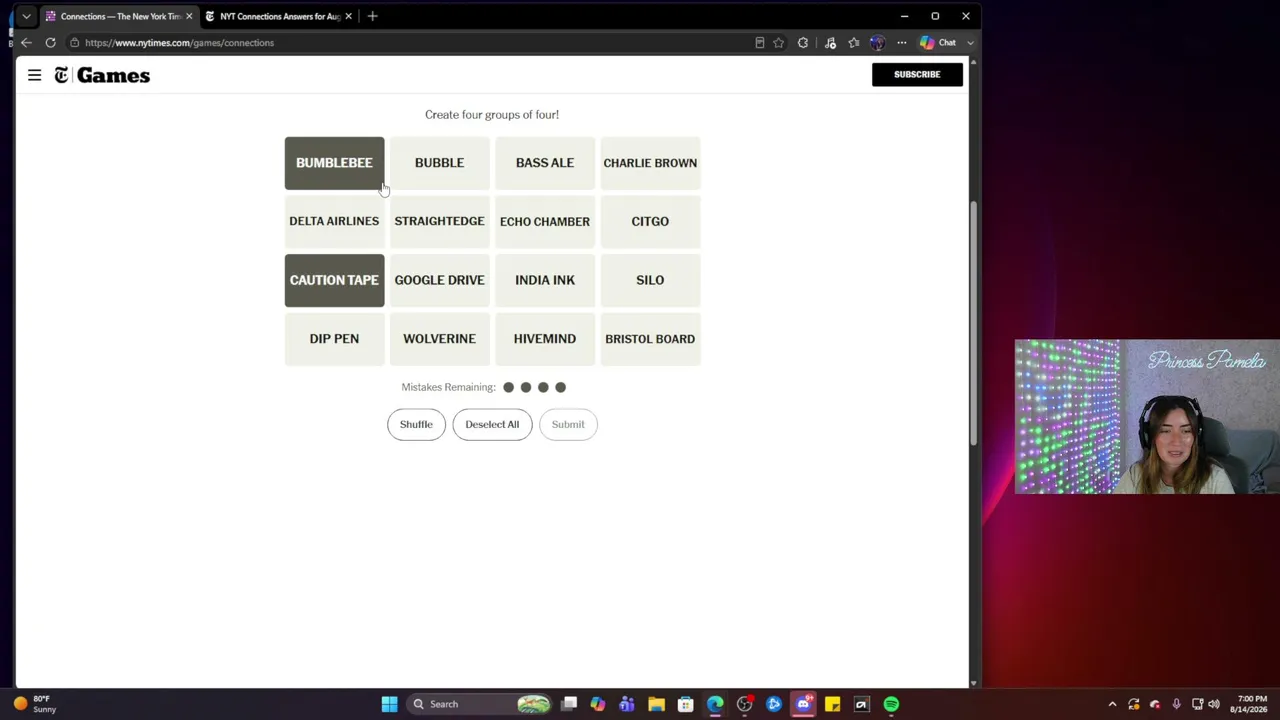Deselect the BUMBLEBEE tile
The image size is (1280, 720).
[334, 163]
